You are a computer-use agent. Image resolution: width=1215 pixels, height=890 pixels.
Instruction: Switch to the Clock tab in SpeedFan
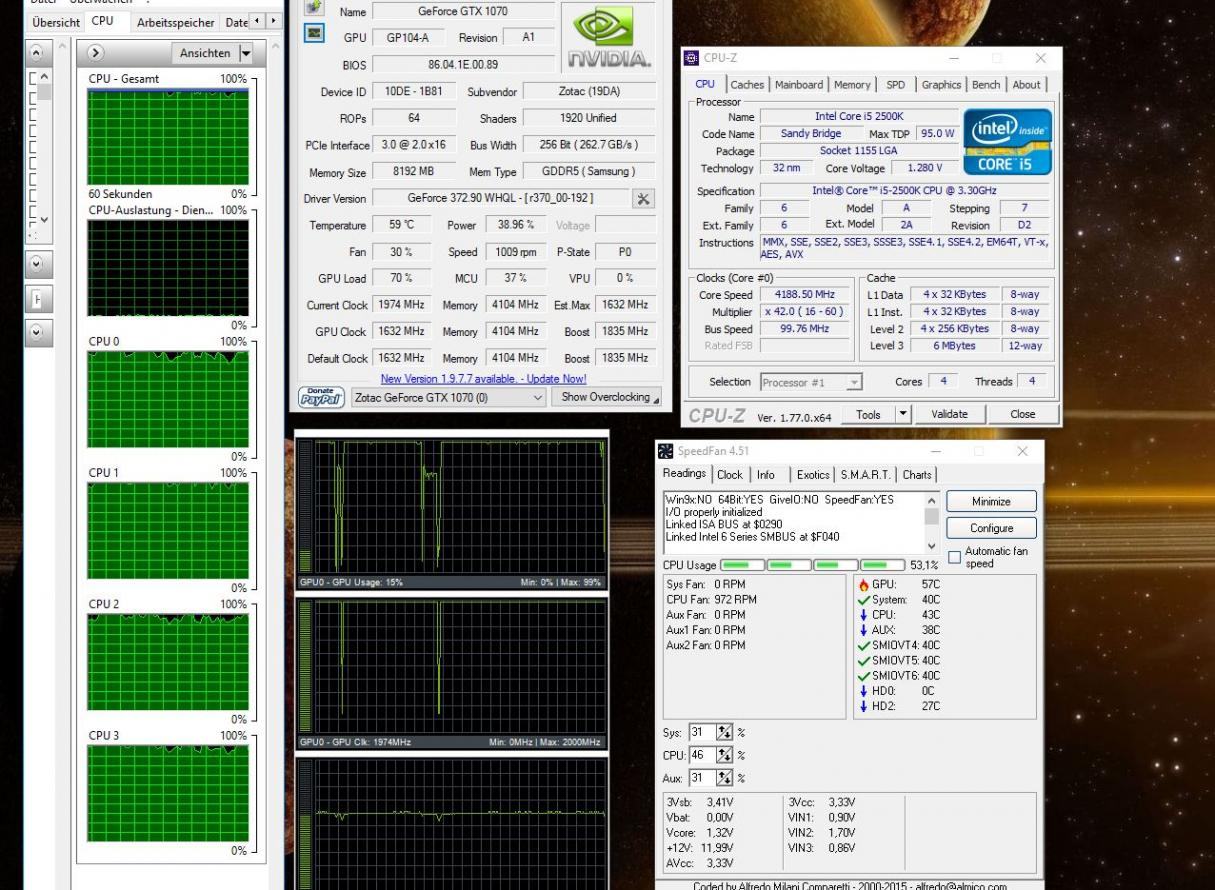730,475
